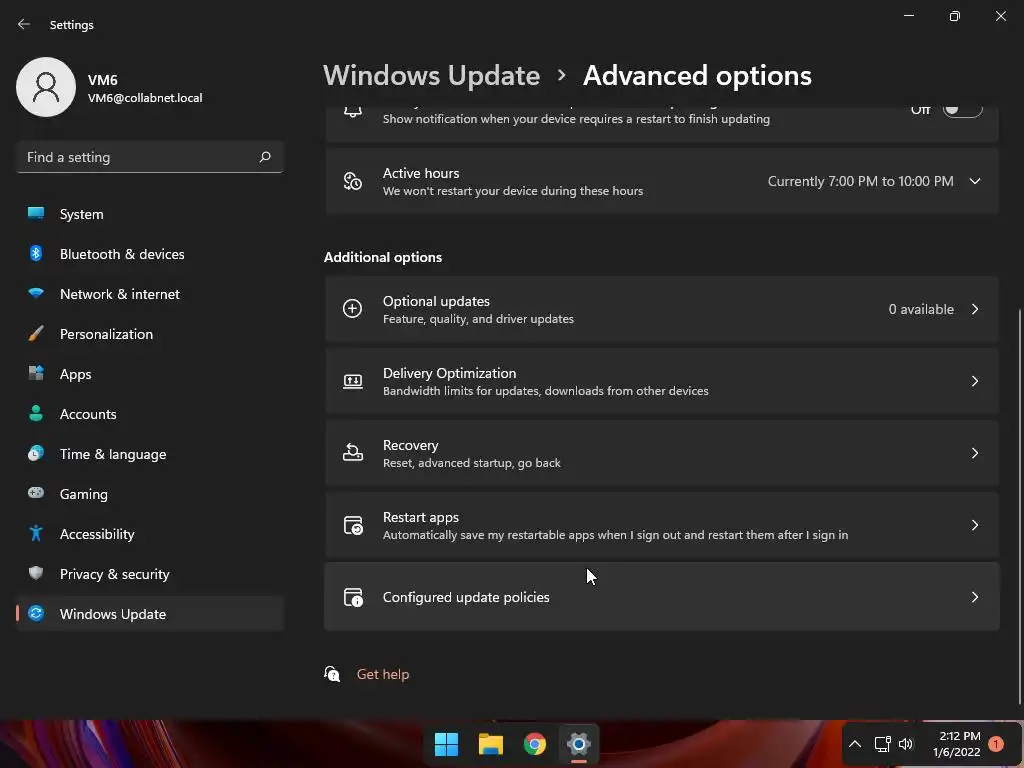Click the Configured update policies icon
This screenshot has width=1024, height=768.
tap(353, 597)
